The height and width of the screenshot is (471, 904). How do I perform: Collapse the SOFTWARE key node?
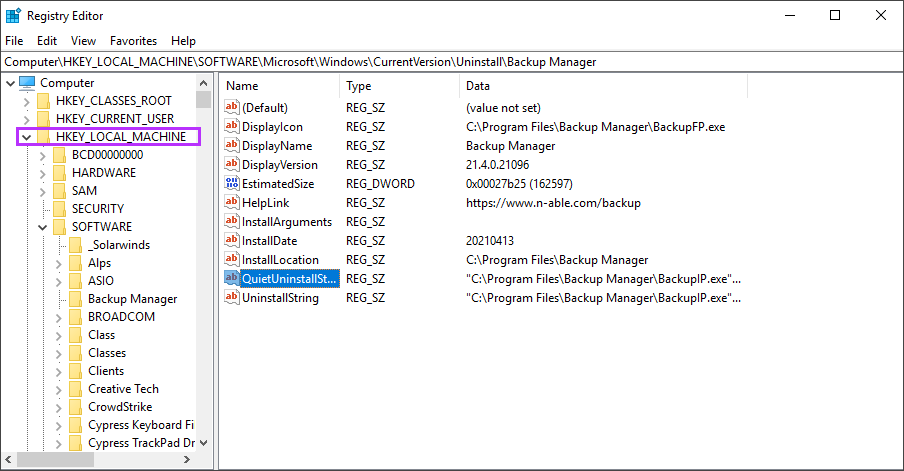coord(43,227)
